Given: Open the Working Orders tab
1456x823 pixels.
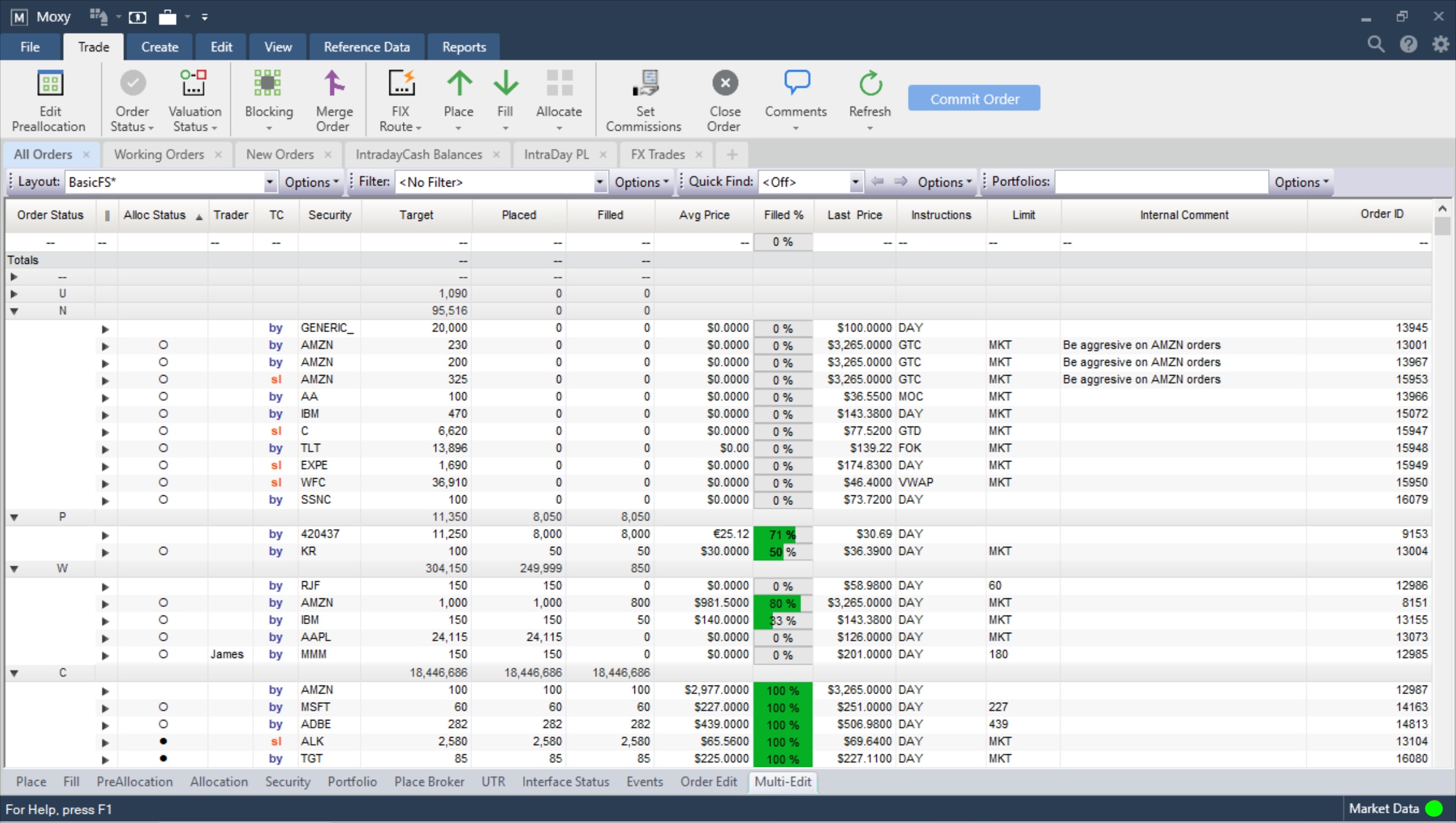Looking at the screenshot, I should [x=159, y=155].
